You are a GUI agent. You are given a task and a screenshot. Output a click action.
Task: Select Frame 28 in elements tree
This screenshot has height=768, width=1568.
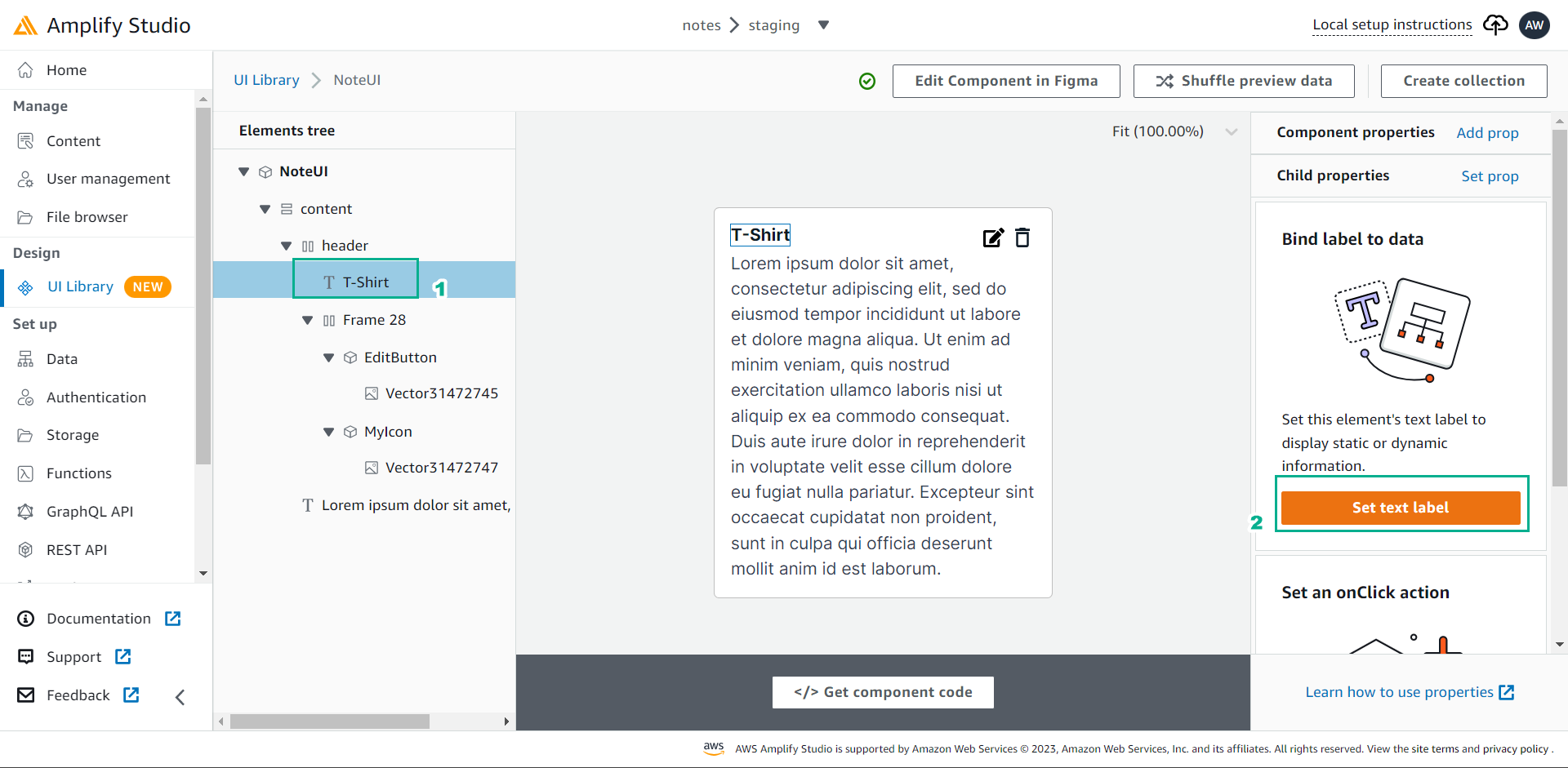(x=374, y=320)
